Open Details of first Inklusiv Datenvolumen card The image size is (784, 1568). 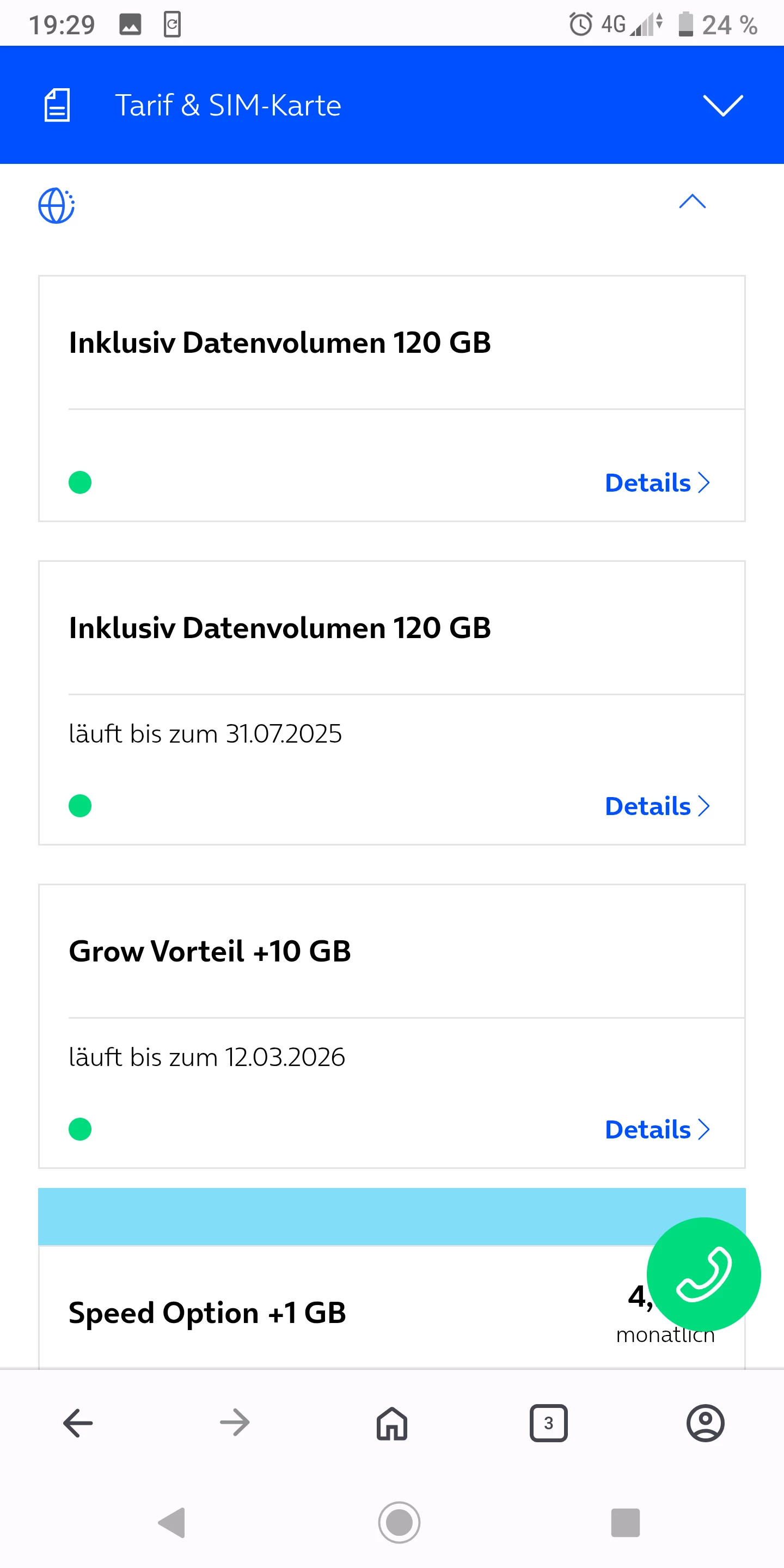click(x=657, y=483)
